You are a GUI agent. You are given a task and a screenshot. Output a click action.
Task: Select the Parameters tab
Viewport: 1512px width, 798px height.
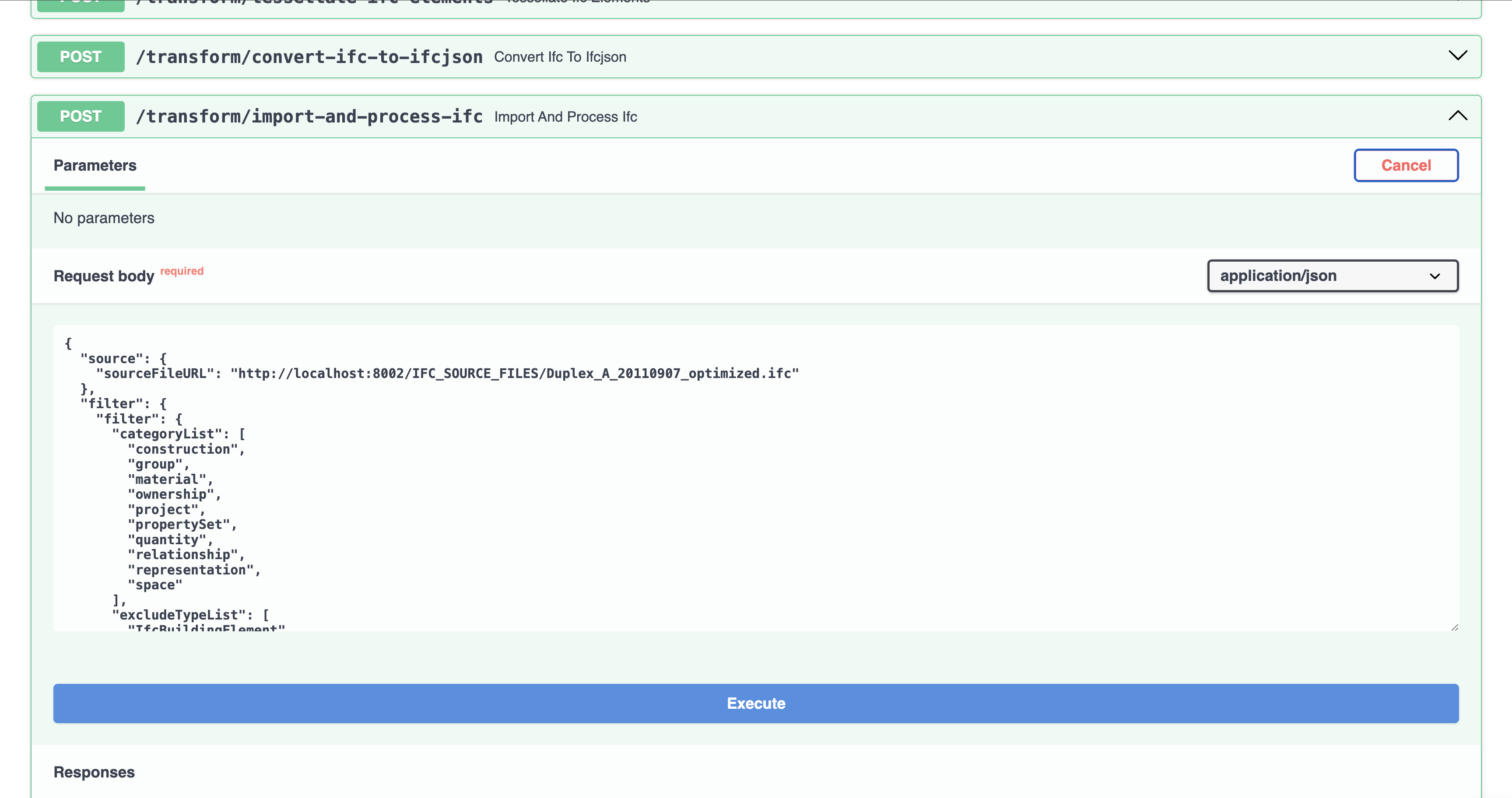pyautogui.click(x=95, y=165)
